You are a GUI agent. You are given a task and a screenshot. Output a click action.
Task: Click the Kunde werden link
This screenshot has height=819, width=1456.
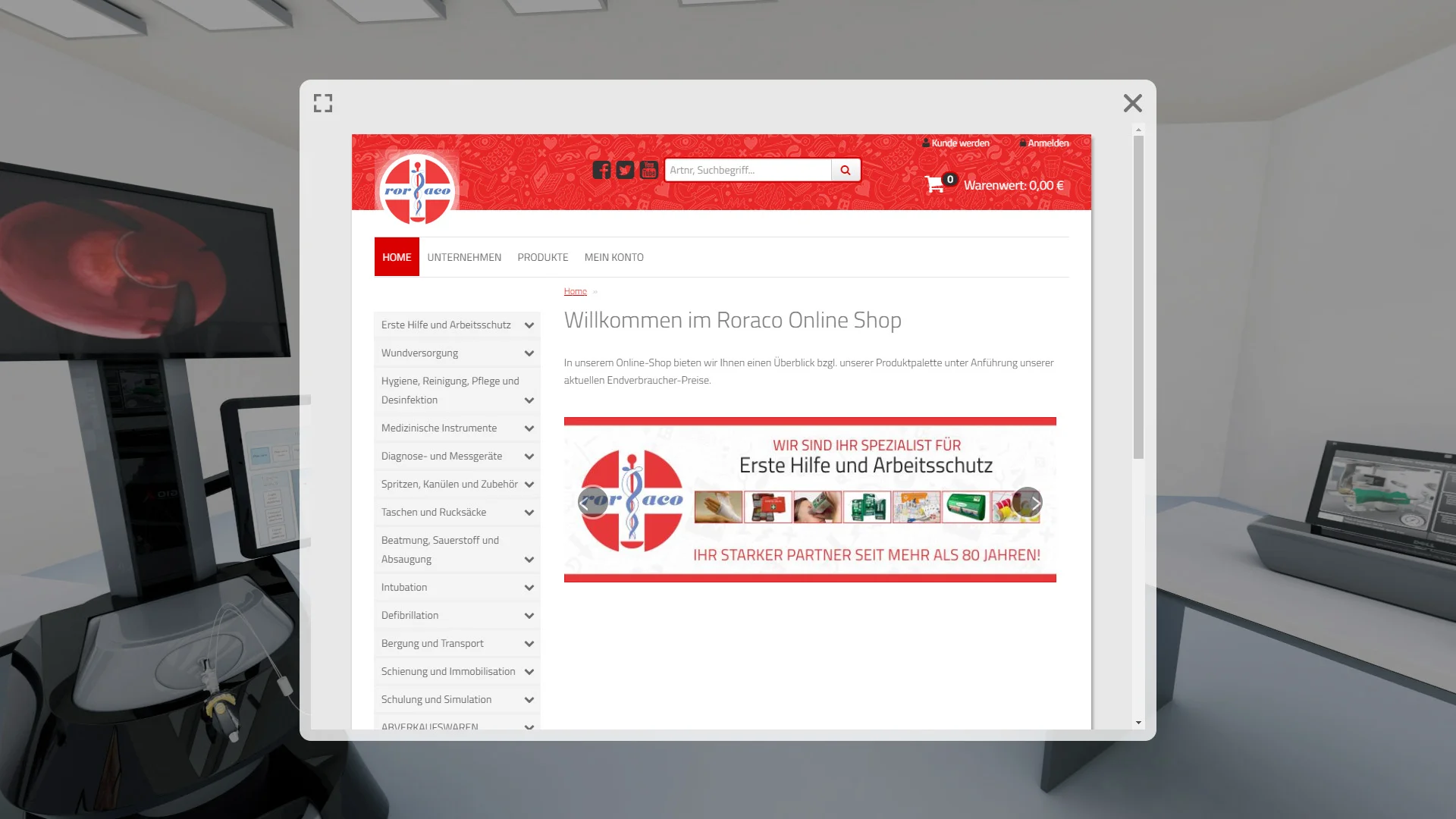[x=960, y=143]
